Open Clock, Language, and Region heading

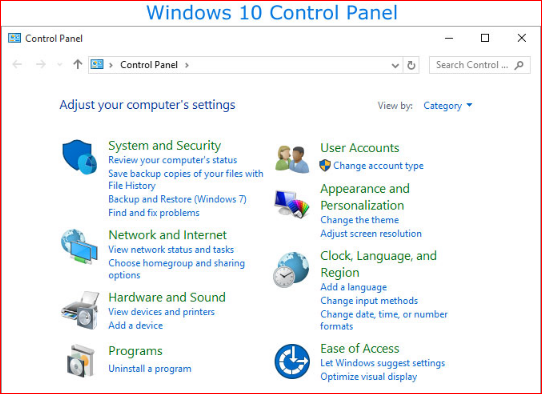click(x=379, y=264)
